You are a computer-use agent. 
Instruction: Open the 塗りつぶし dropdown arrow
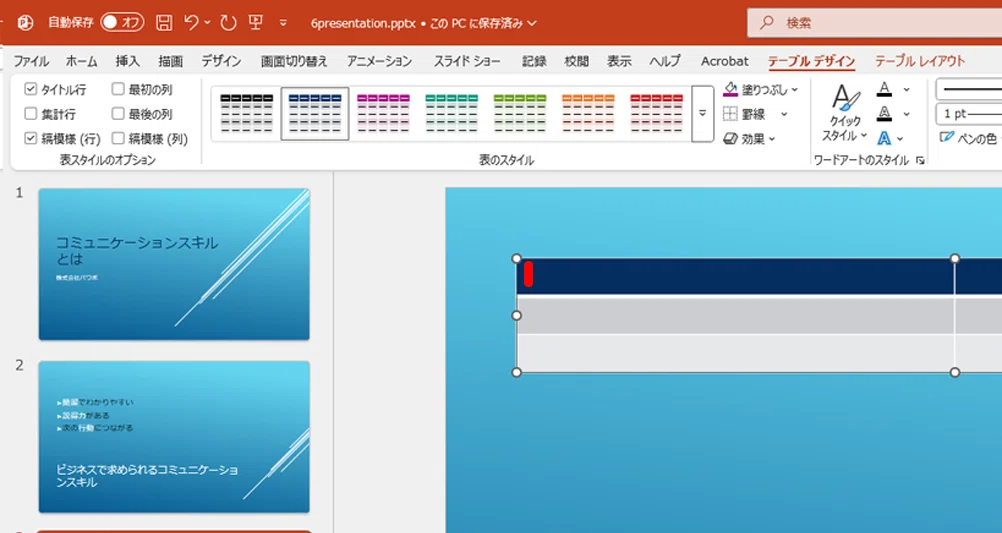[794, 90]
